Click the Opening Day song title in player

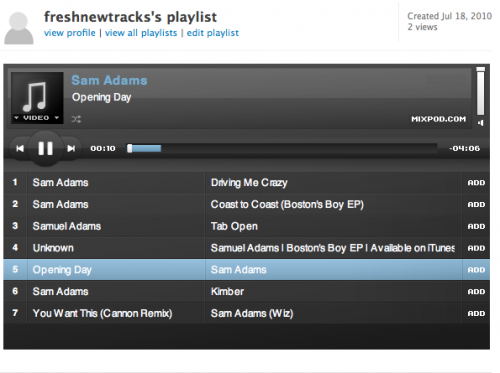pos(102,97)
